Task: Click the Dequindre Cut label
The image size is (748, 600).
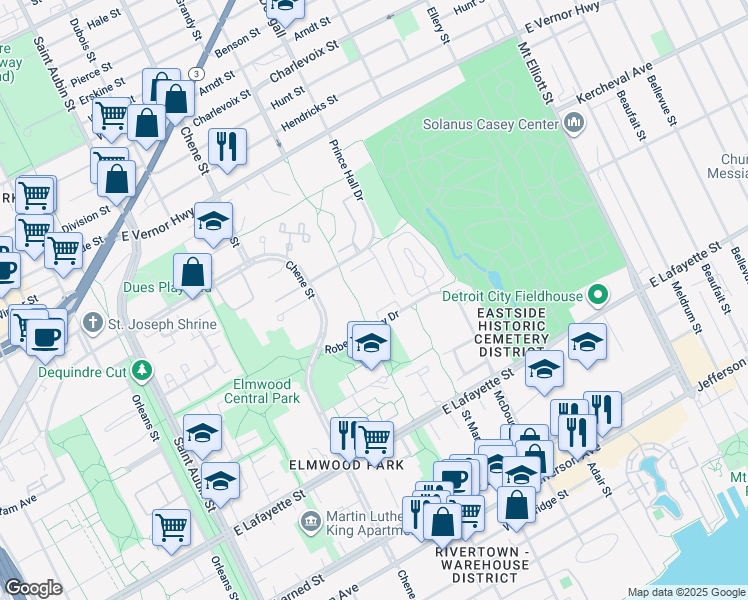Action: coord(82,372)
